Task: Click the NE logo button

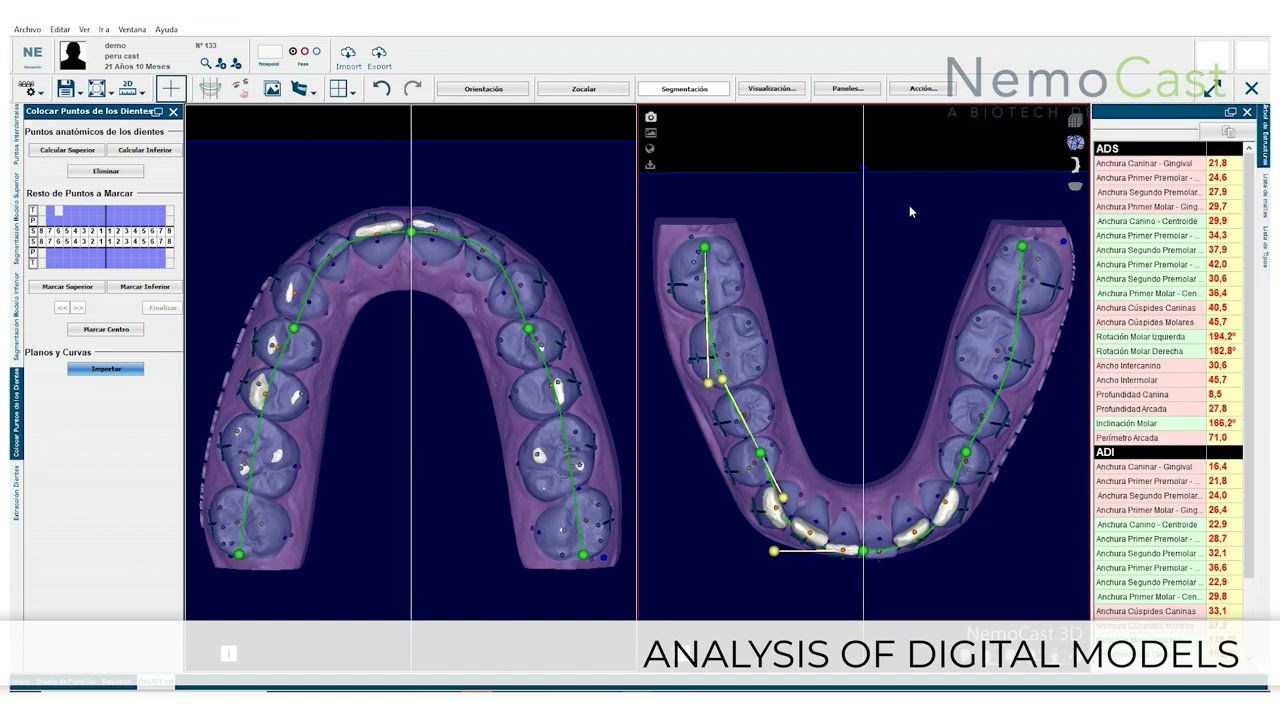Action: pyautogui.click(x=33, y=55)
